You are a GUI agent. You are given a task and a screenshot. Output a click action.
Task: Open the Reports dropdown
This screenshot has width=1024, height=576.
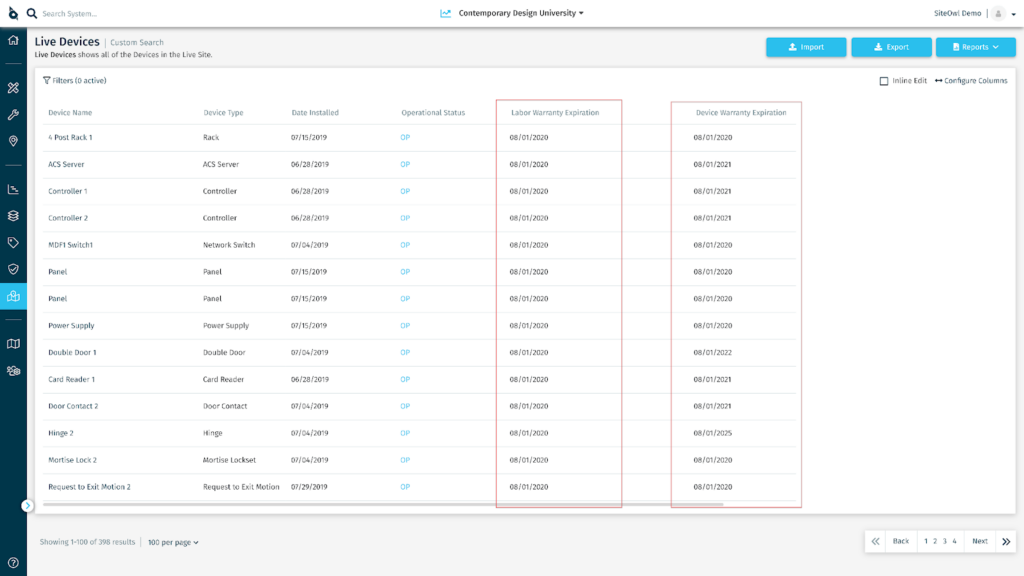(x=974, y=46)
